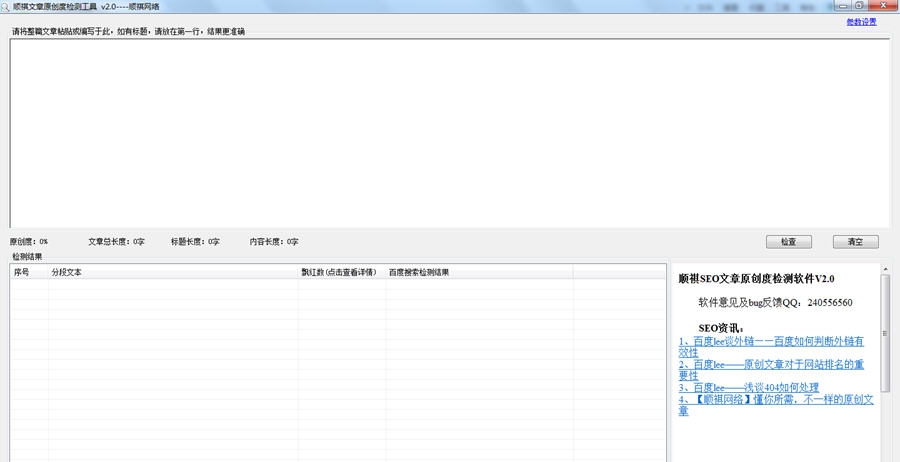Click the 百度搜索检测结果 column header

479,273
